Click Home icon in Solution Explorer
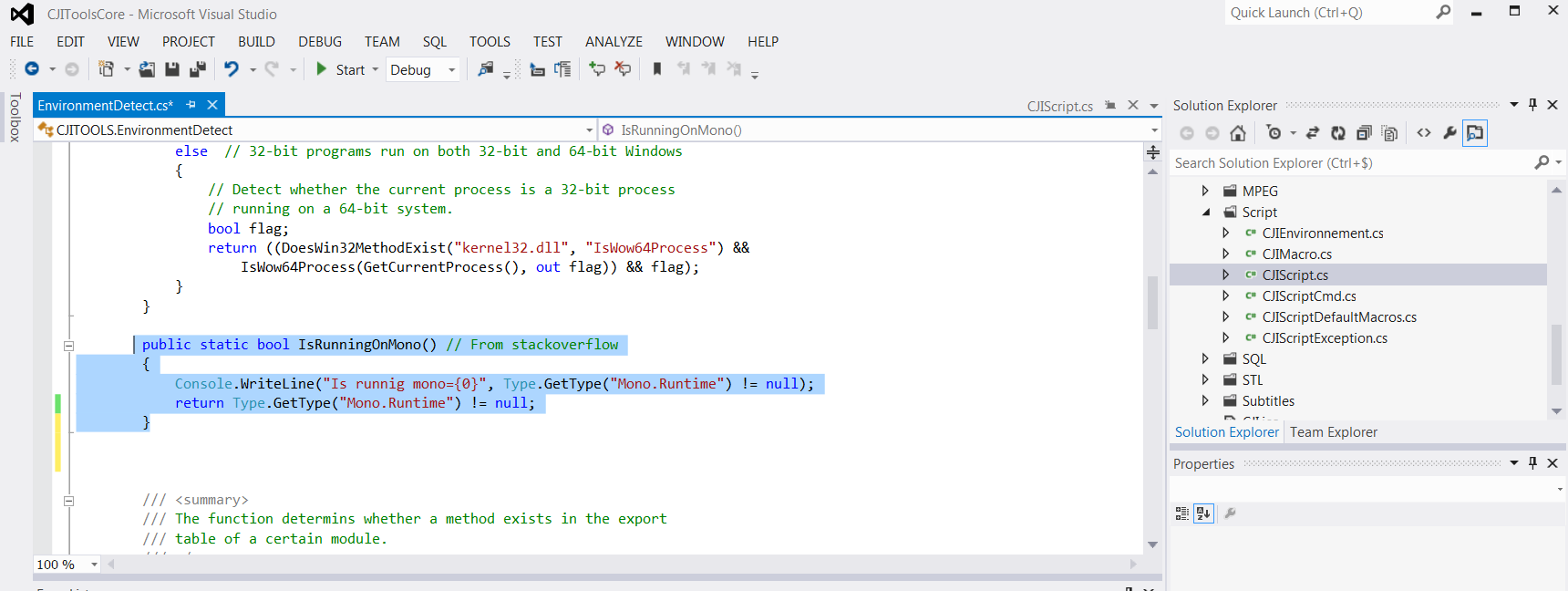This screenshot has height=591, width=1568. pyautogui.click(x=1237, y=133)
